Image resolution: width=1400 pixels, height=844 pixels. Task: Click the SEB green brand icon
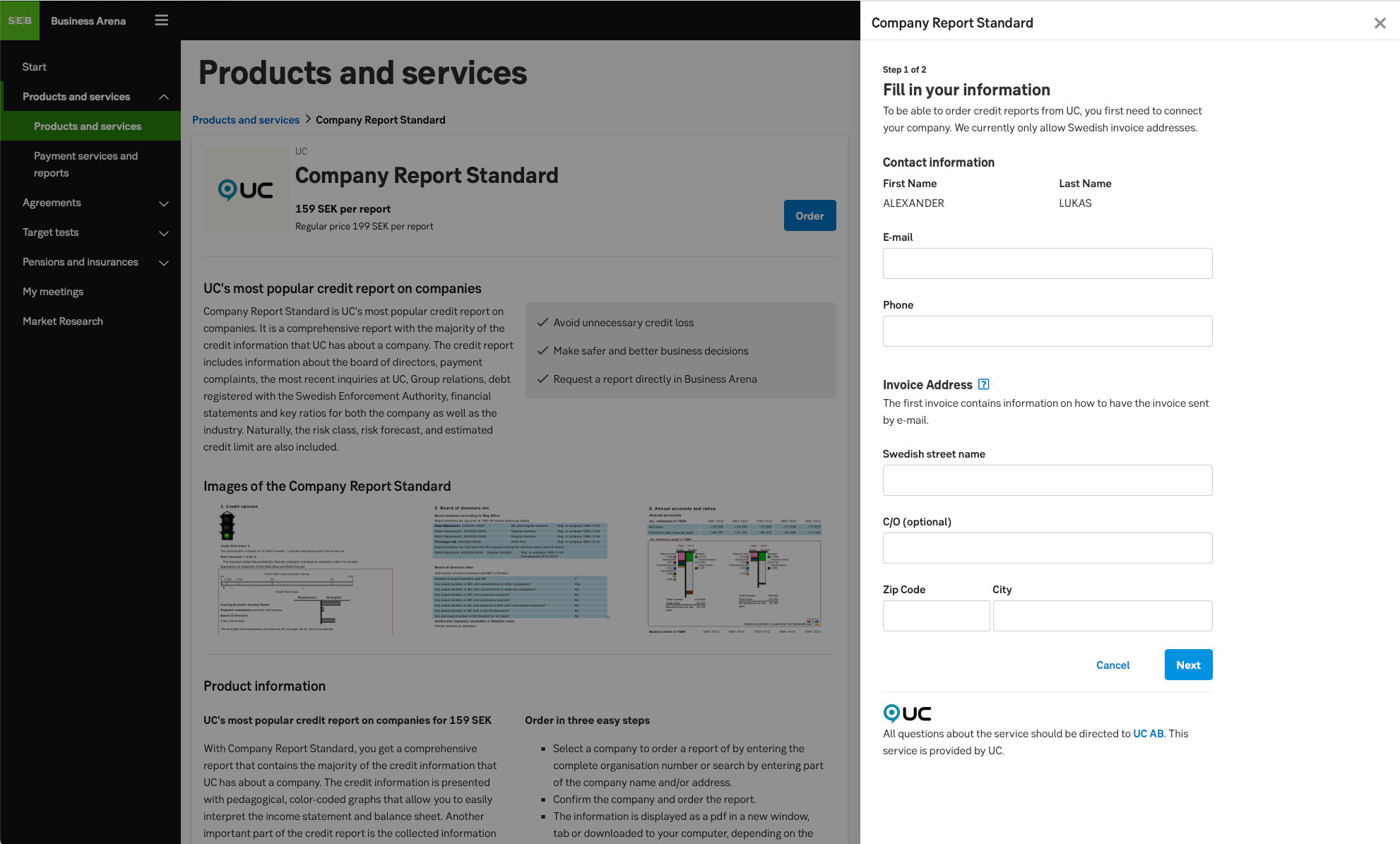(x=20, y=20)
